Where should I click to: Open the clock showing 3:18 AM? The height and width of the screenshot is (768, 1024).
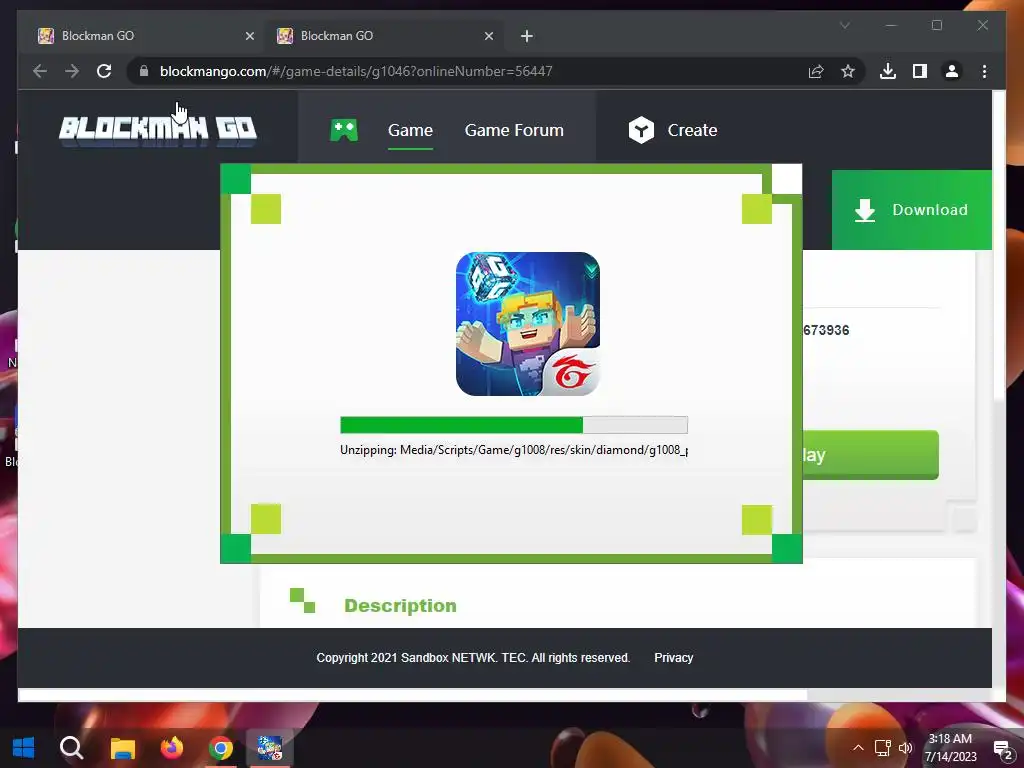[x=950, y=748]
